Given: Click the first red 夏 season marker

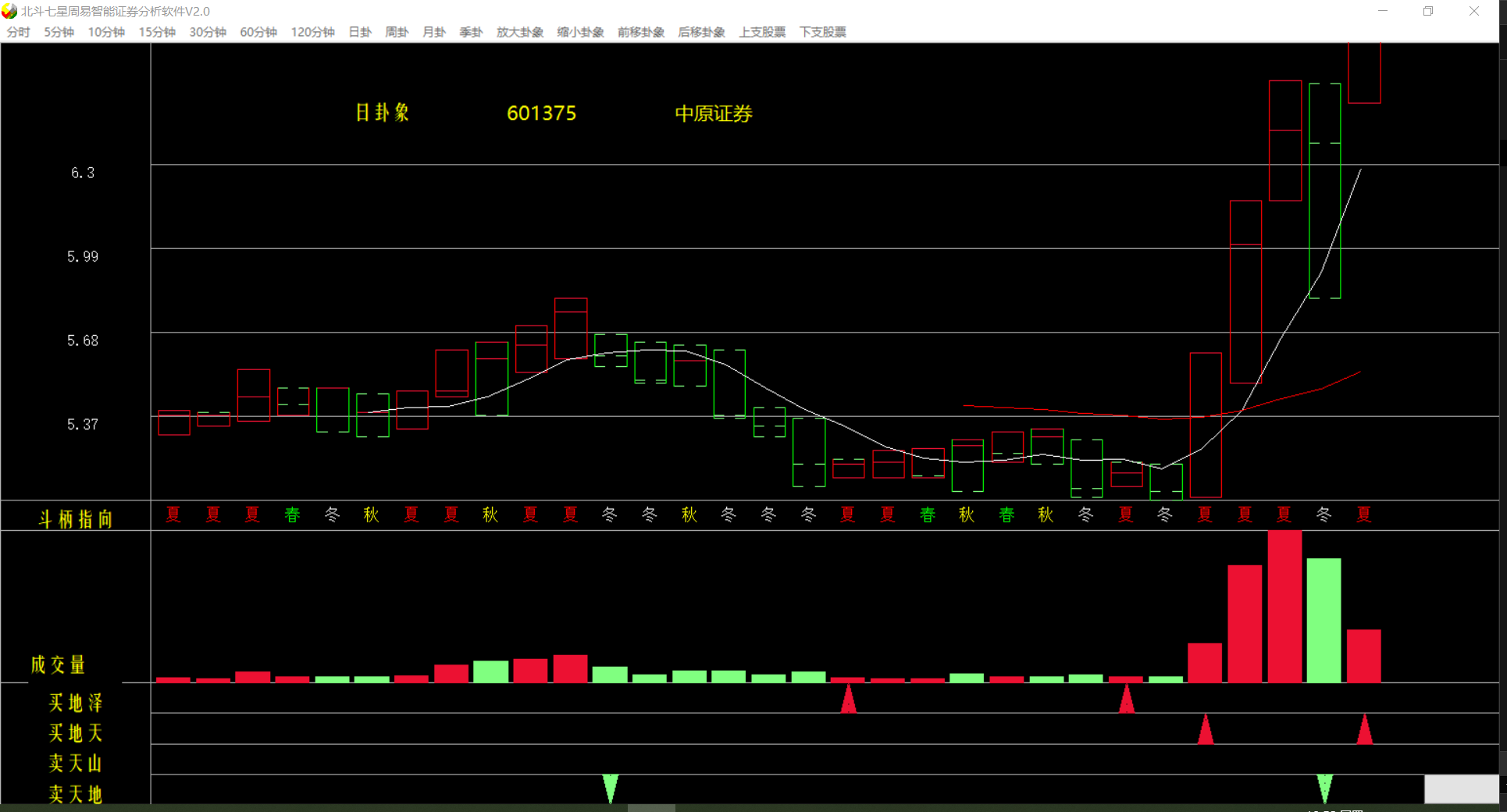Looking at the screenshot, I should 173,515.
